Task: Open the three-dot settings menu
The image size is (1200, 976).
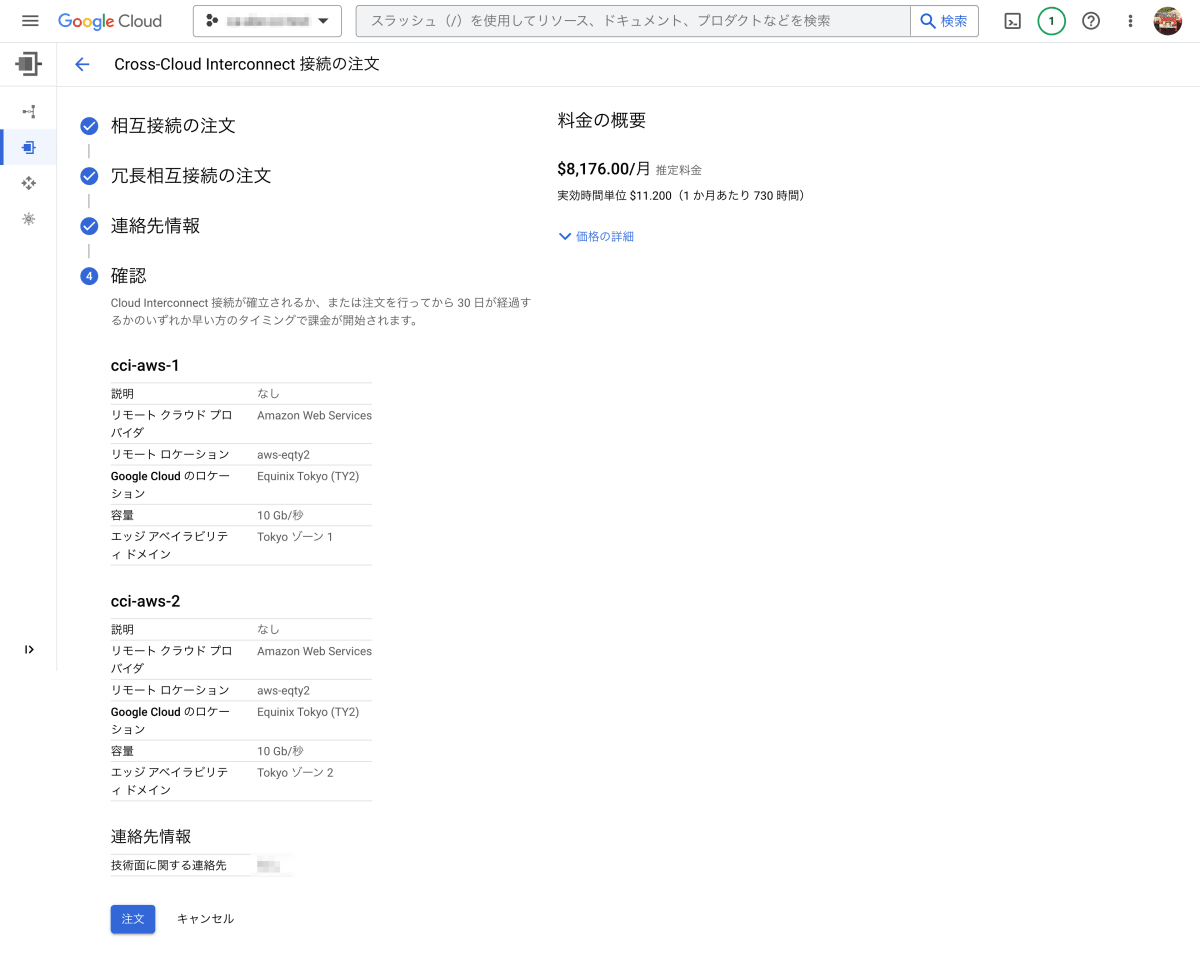Action: (1130, 21)
